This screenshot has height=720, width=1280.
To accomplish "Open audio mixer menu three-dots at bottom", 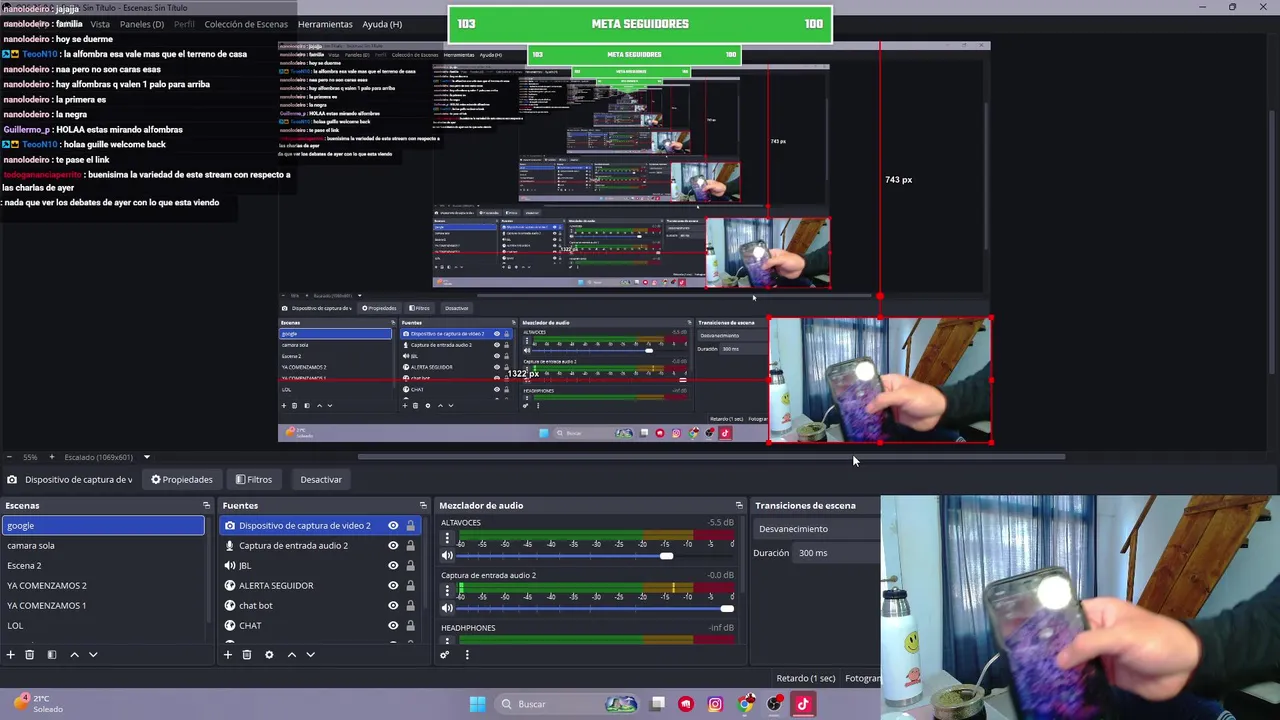I will [x=466, y=655].
